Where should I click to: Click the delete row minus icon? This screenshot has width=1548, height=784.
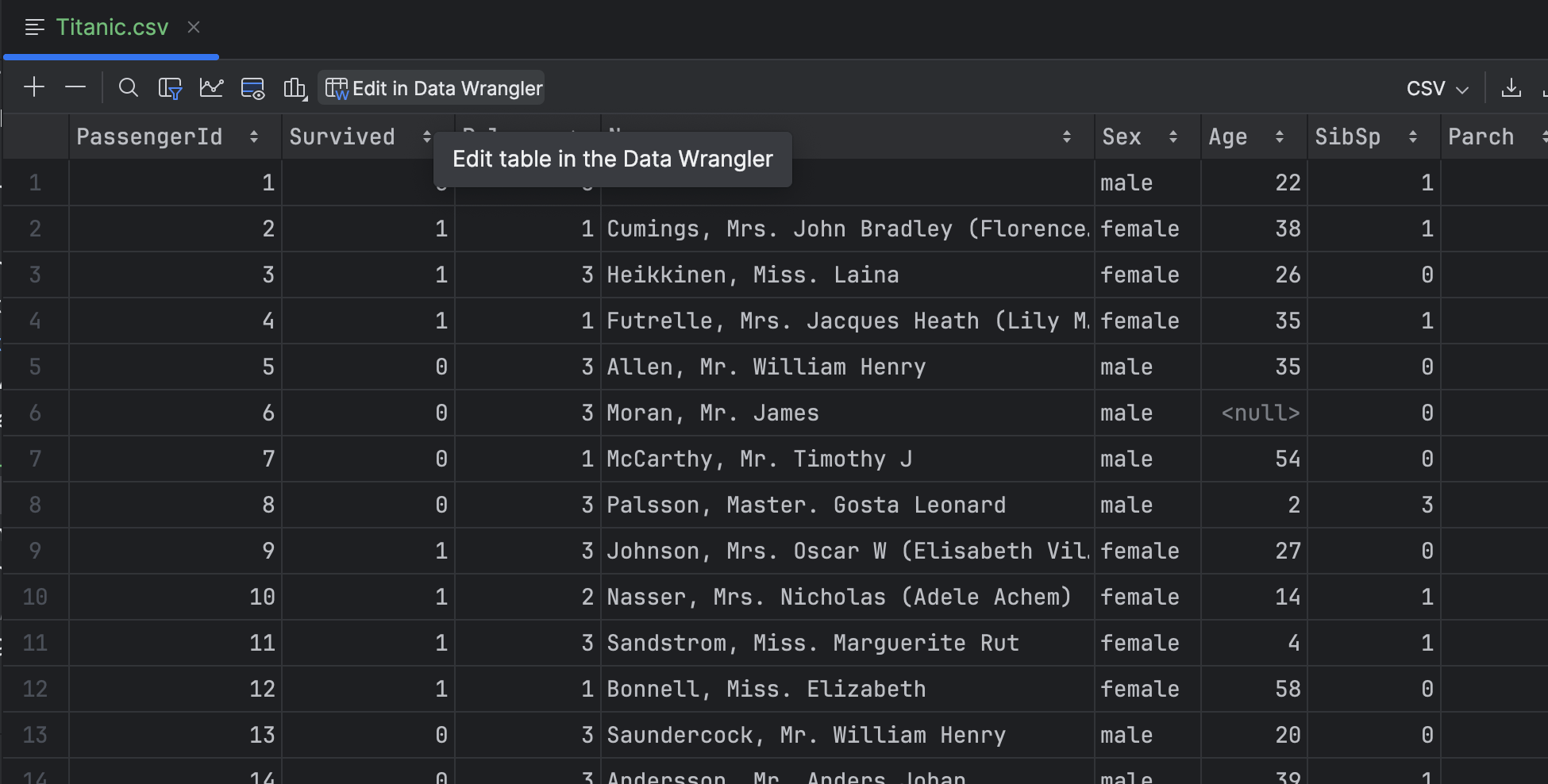click(x=75, y=87)
